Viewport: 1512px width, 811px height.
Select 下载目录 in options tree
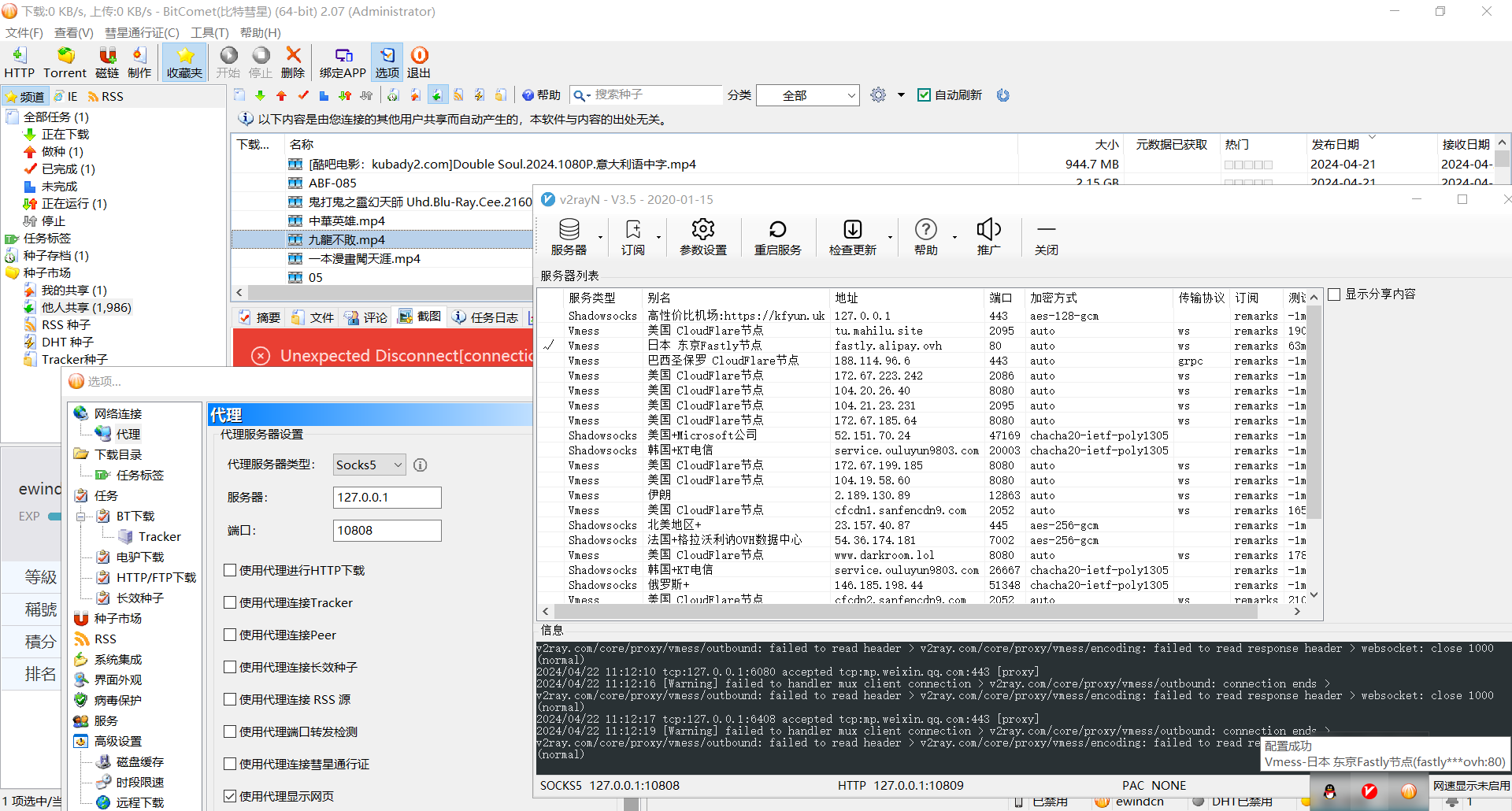point(118,454)
